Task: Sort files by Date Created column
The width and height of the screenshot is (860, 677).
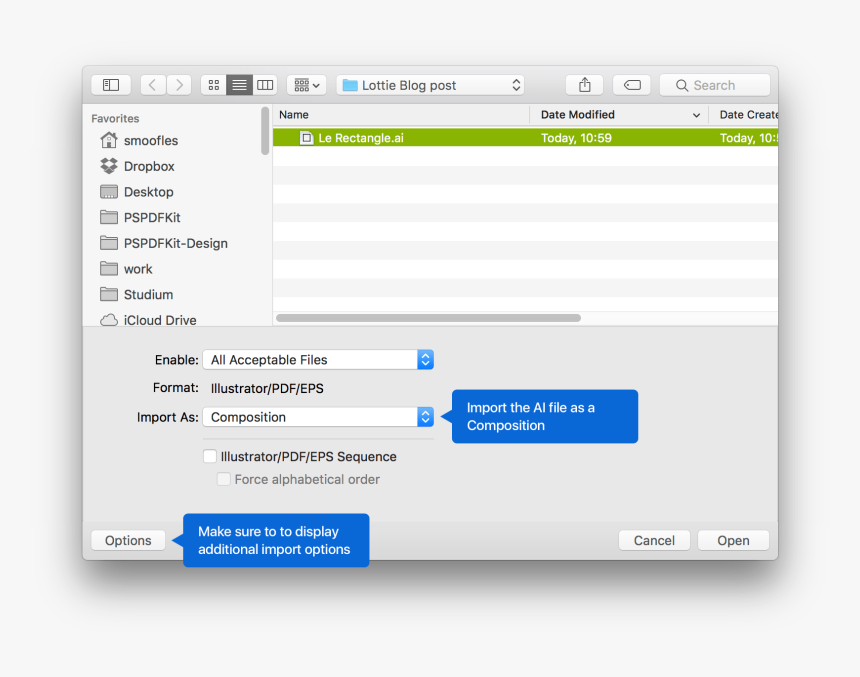Action: click(743, 115)
